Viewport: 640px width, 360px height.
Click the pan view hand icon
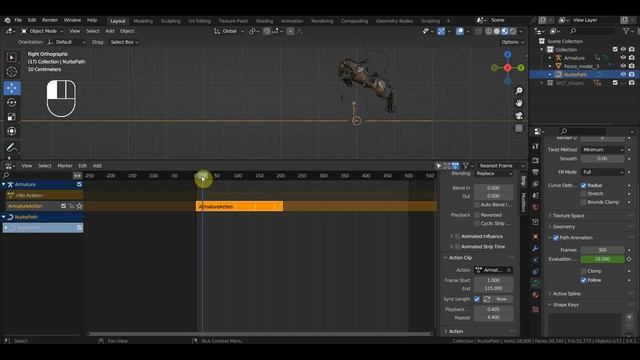(519, 103)
